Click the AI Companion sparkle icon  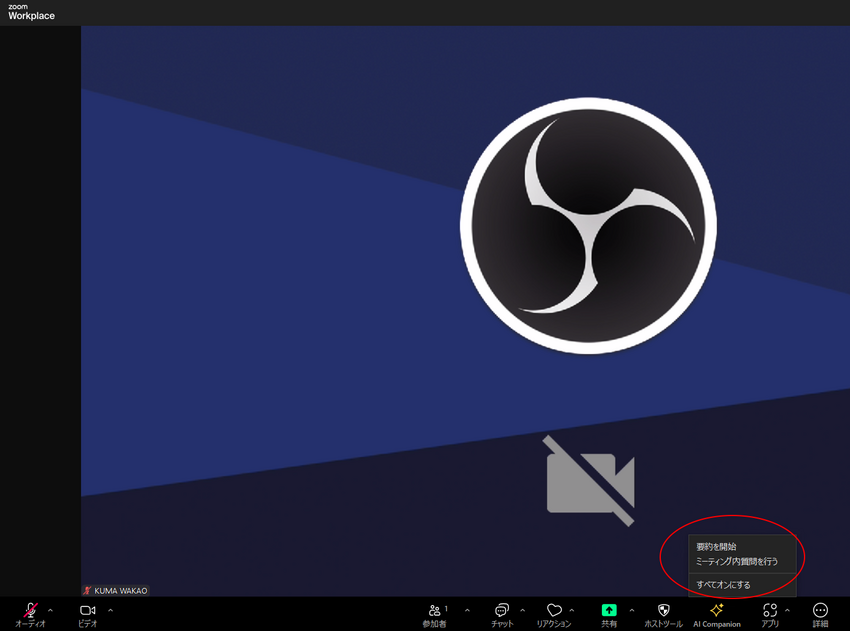[717, 610]
